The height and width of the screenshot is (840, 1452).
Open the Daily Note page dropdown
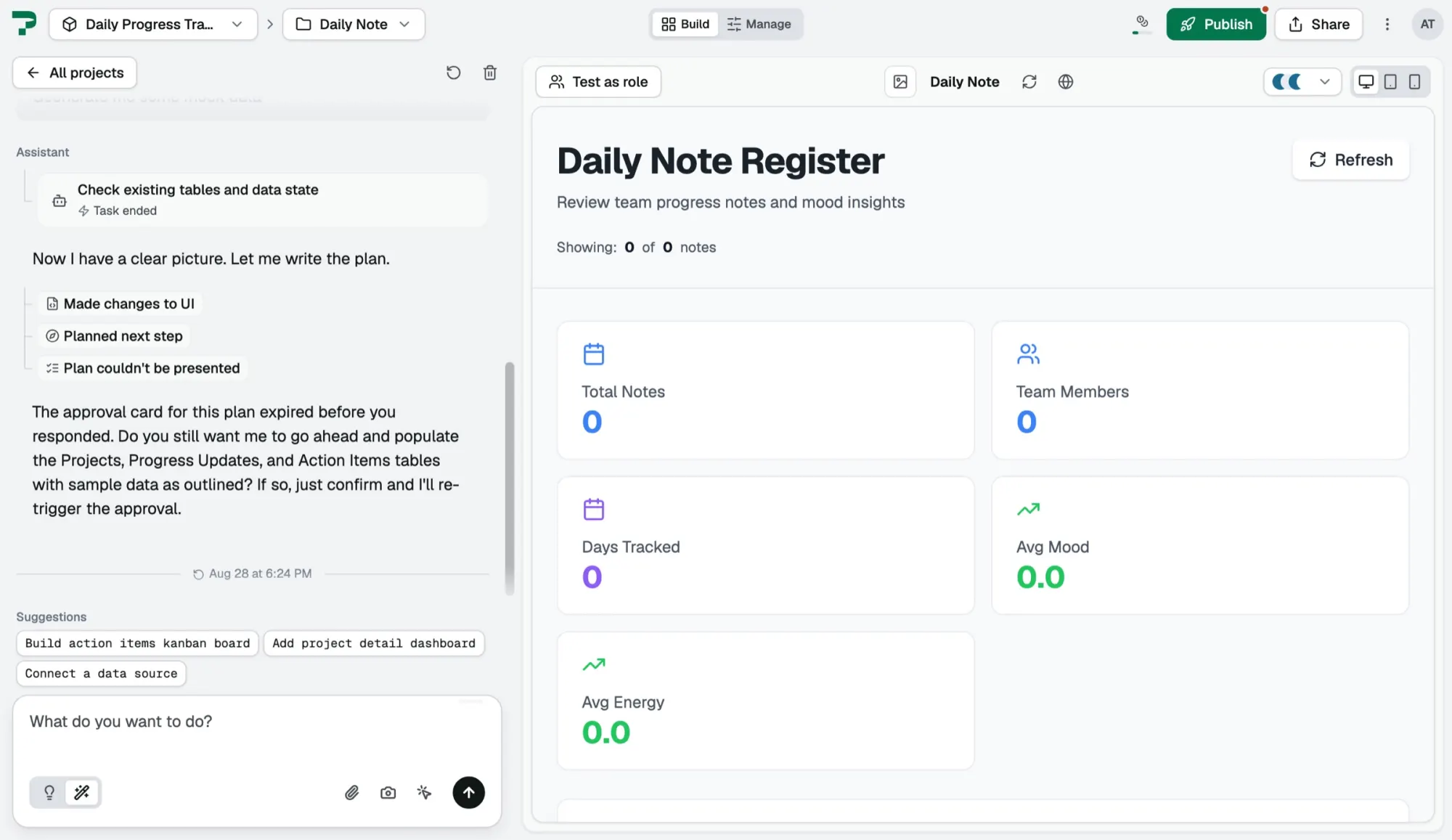(354, 24)
